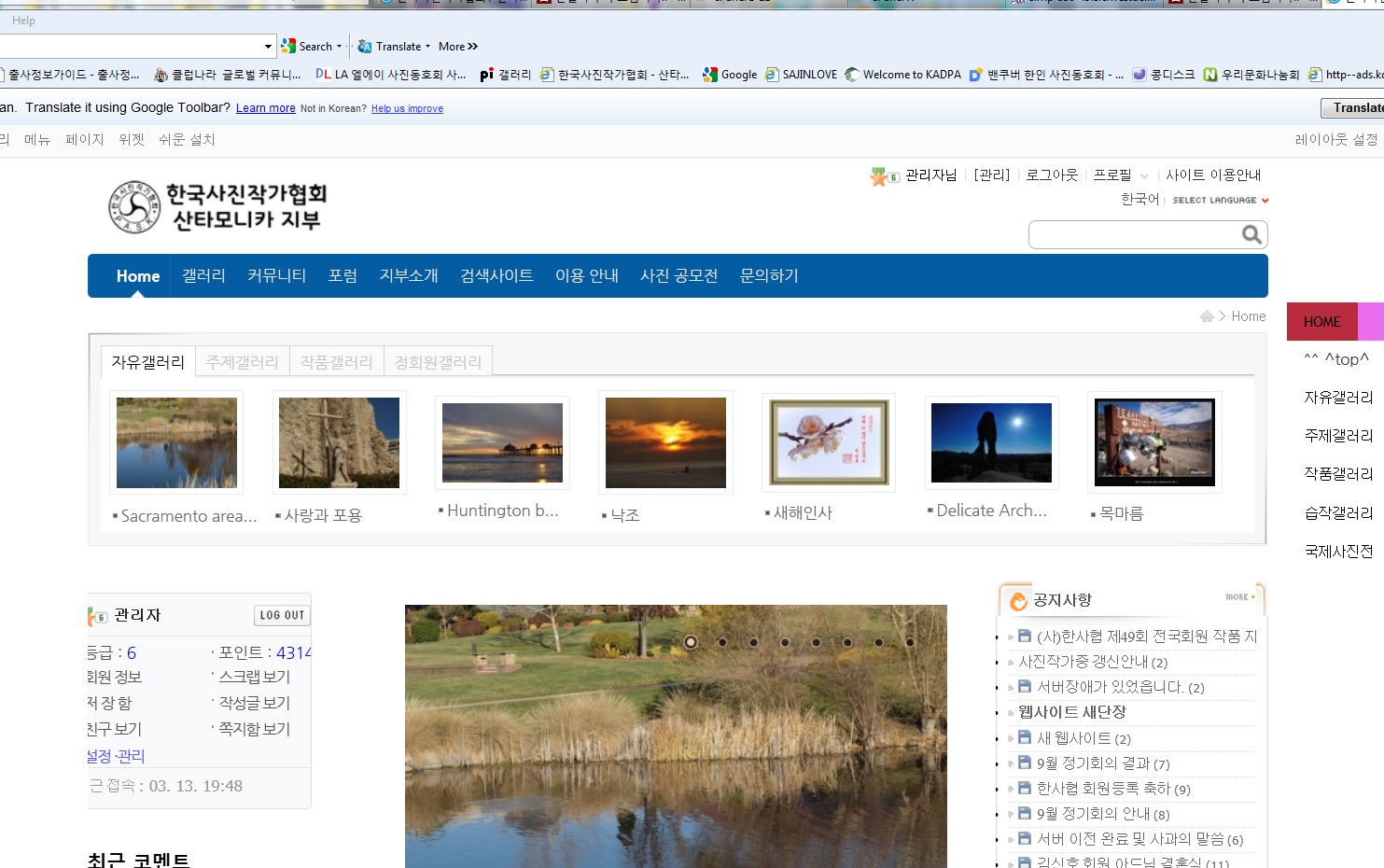Open the address bar dropdown arrow
The height and width of the screenshot is (868, 1384).
(x=268, y=46)
